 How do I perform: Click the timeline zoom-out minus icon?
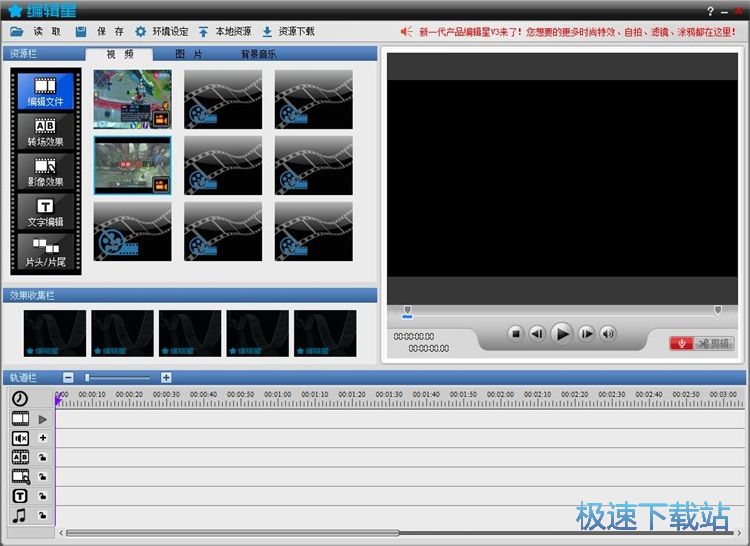(x=68, y=377)
